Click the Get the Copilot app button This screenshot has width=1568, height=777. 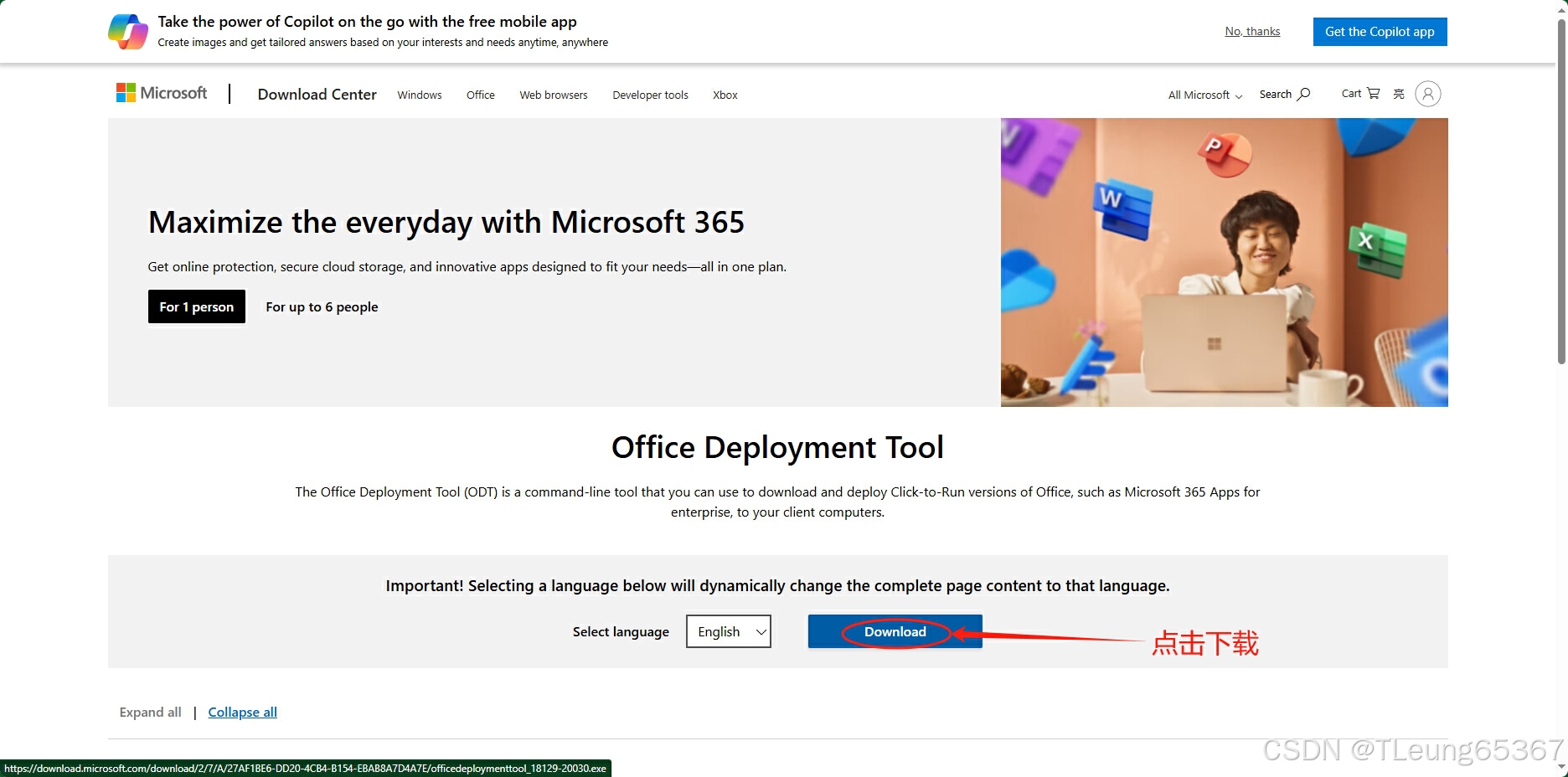tap(1380, 32)
